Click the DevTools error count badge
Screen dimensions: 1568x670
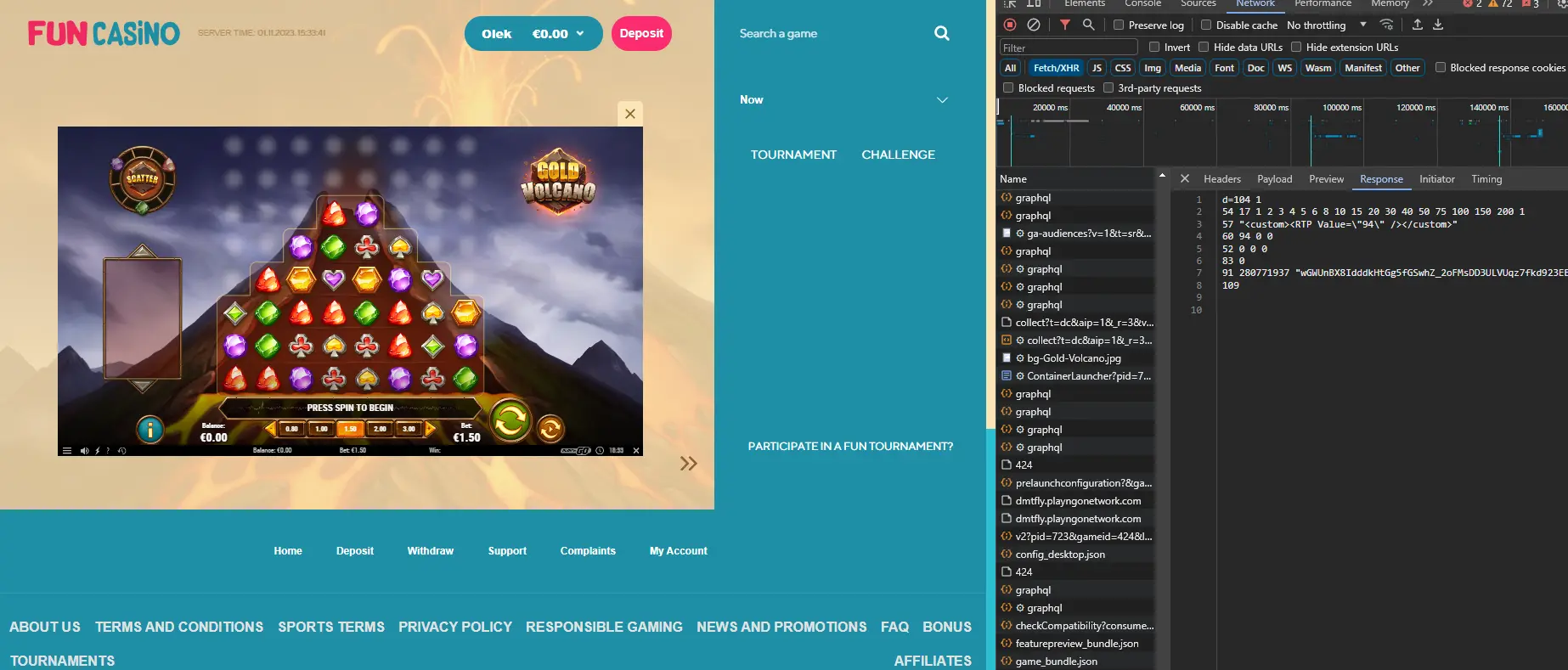pyautogui.click(x=1472, y=3)
